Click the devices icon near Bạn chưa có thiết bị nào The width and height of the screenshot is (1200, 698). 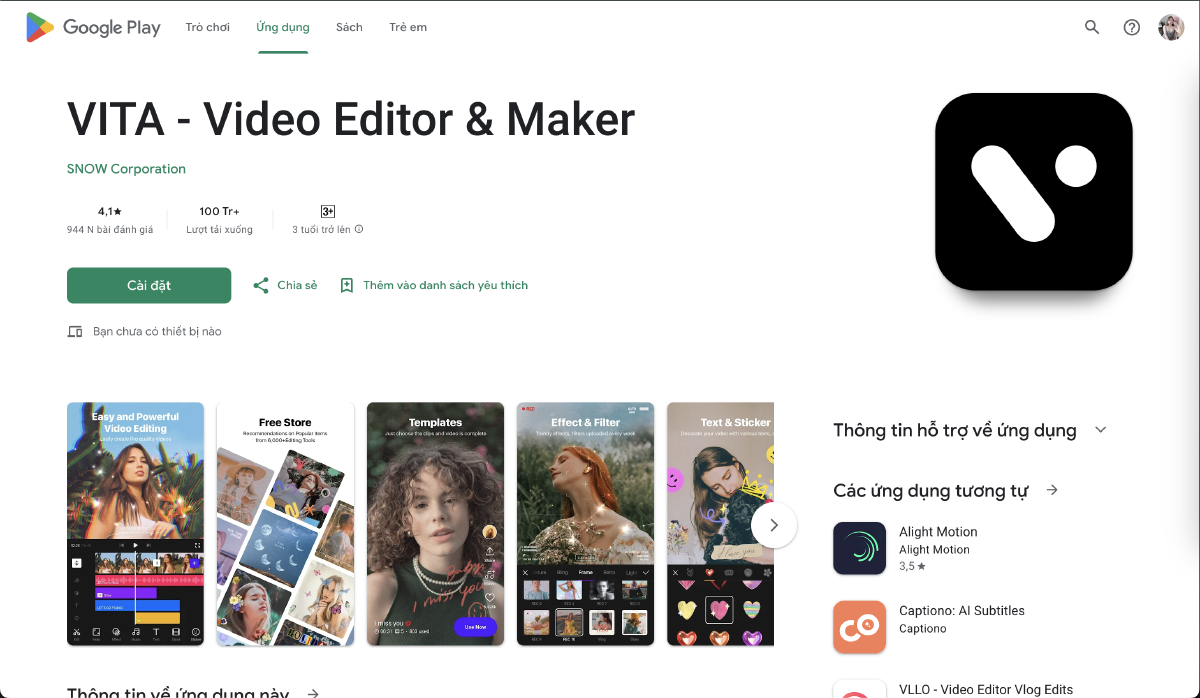pyautogui.click(x=75, y=331)
